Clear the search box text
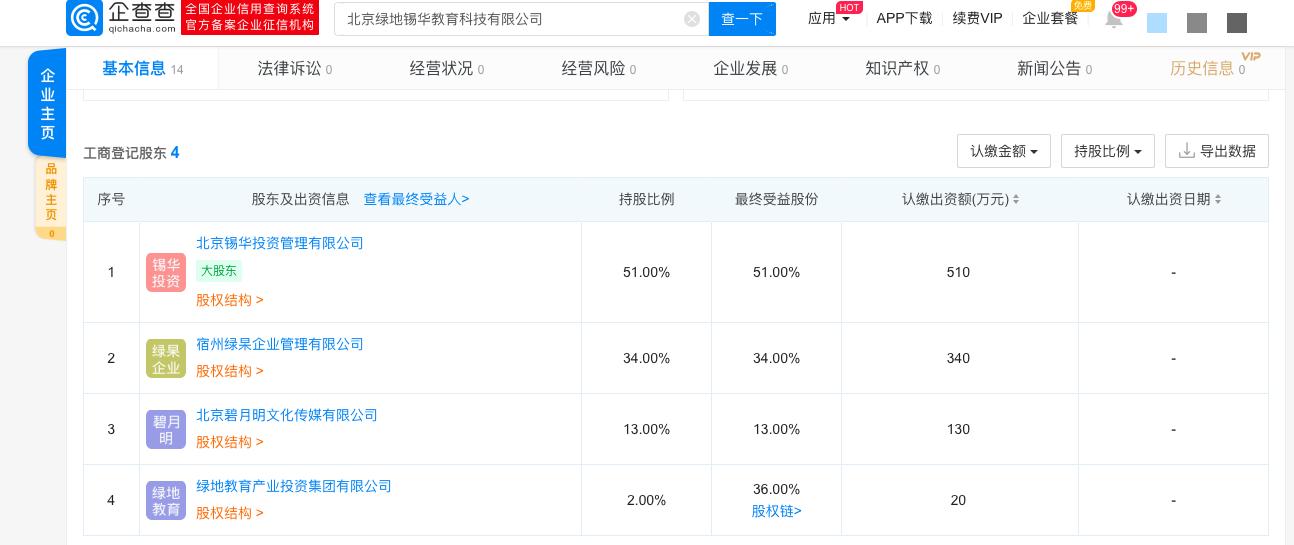This screenshot has width=1294, height=545. [692, 19]
